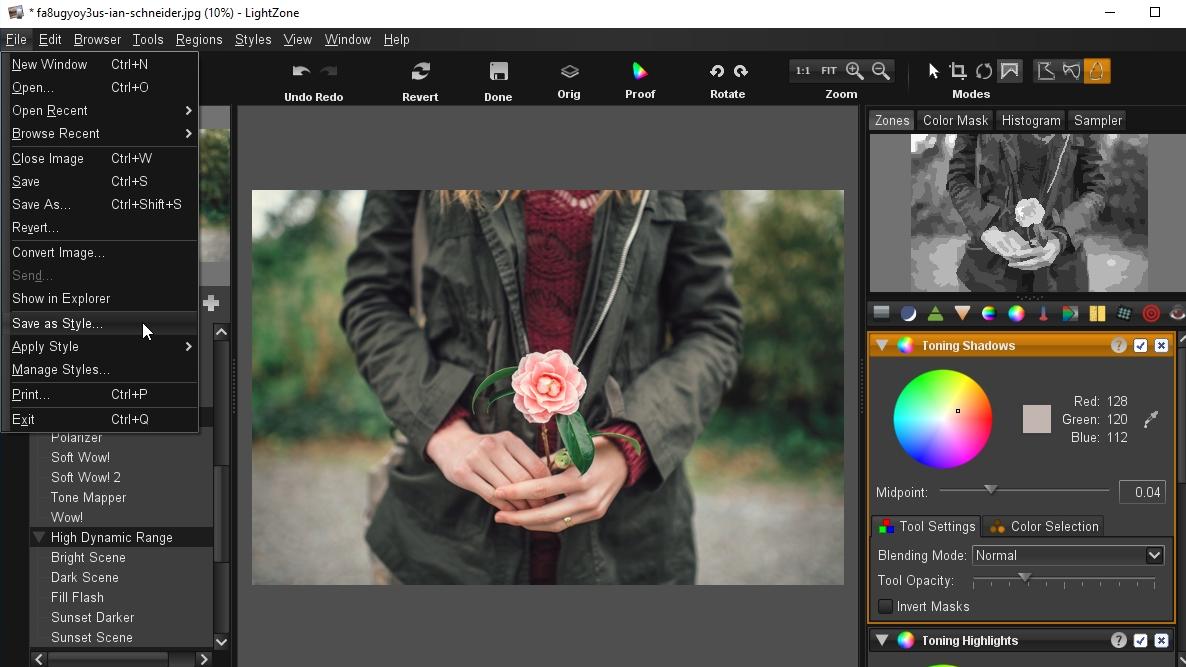Toggle Toning Shadows enabled checkbox

pos(1141,346)
